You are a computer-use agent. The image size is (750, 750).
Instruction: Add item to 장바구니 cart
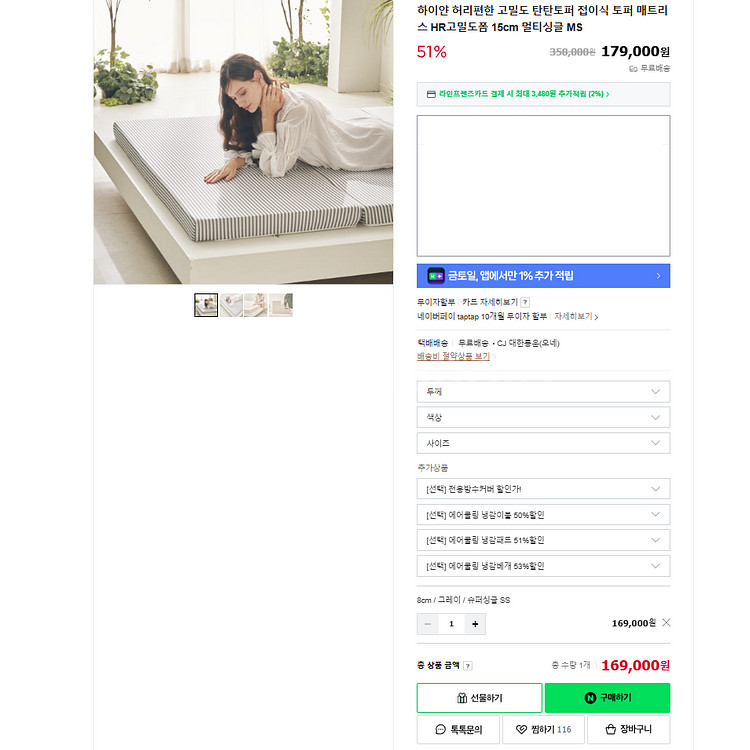629,729
